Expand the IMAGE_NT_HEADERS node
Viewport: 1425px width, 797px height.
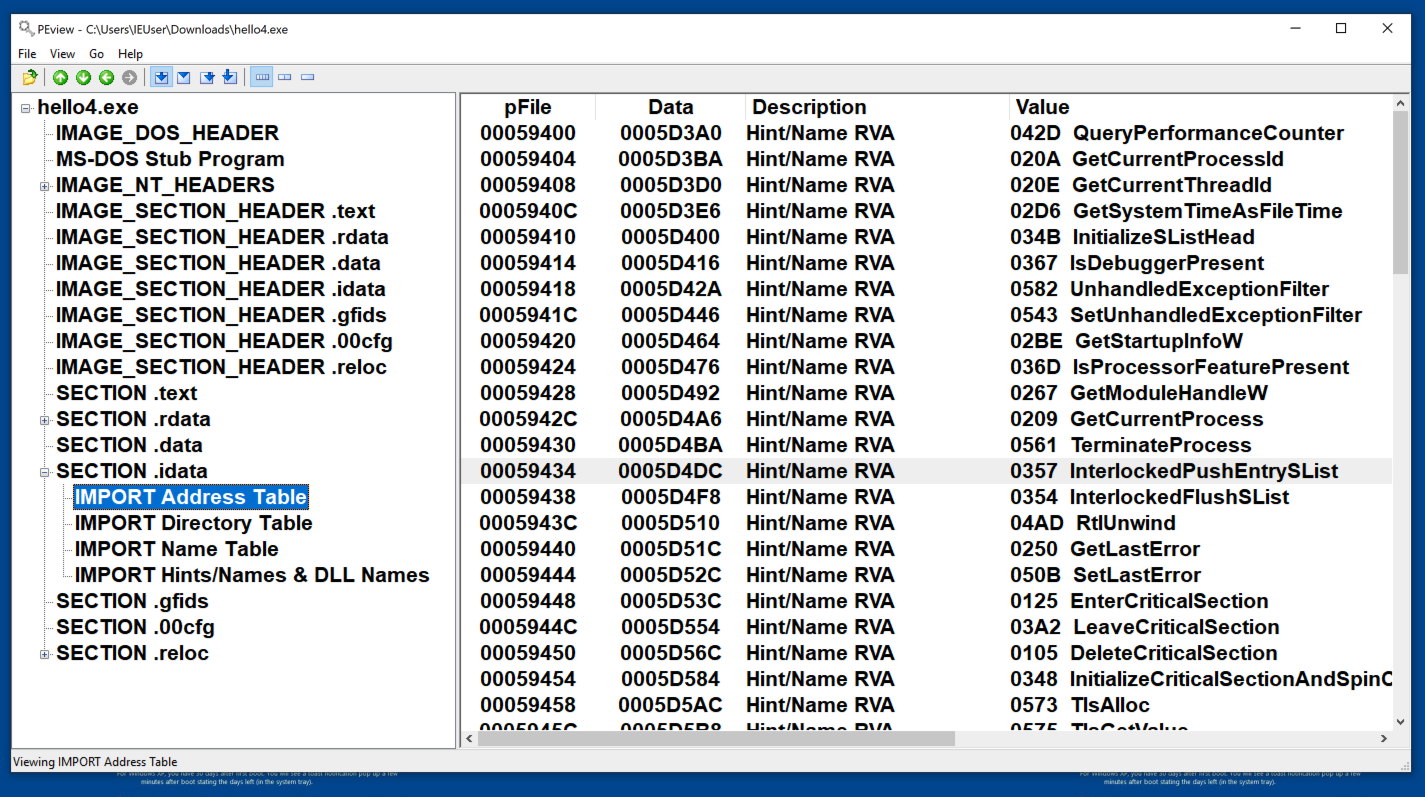(44, 186)
